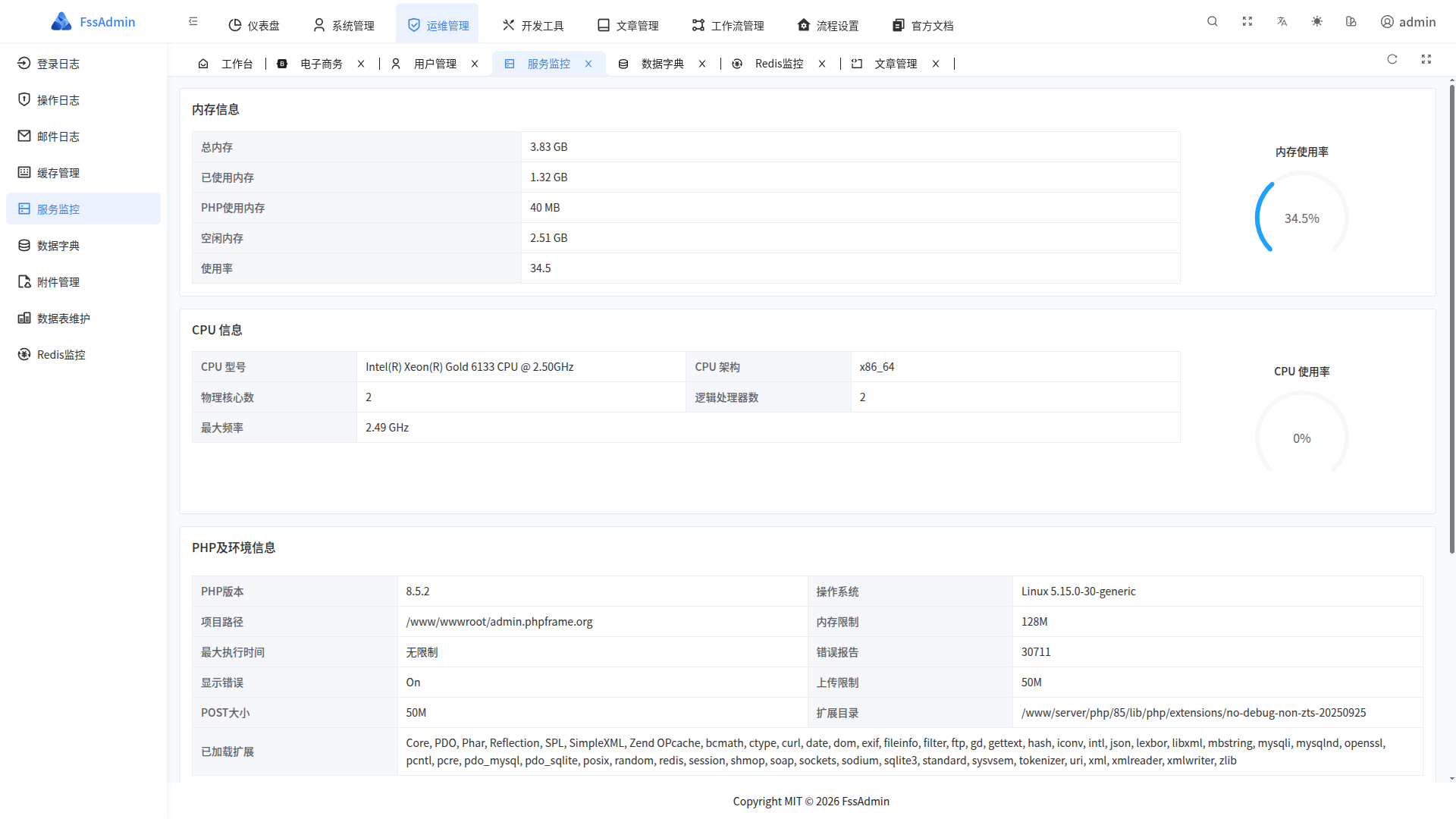Select 服务监控 in sidebar
This screenshot has height=819, width=1456.
[83, 209]
